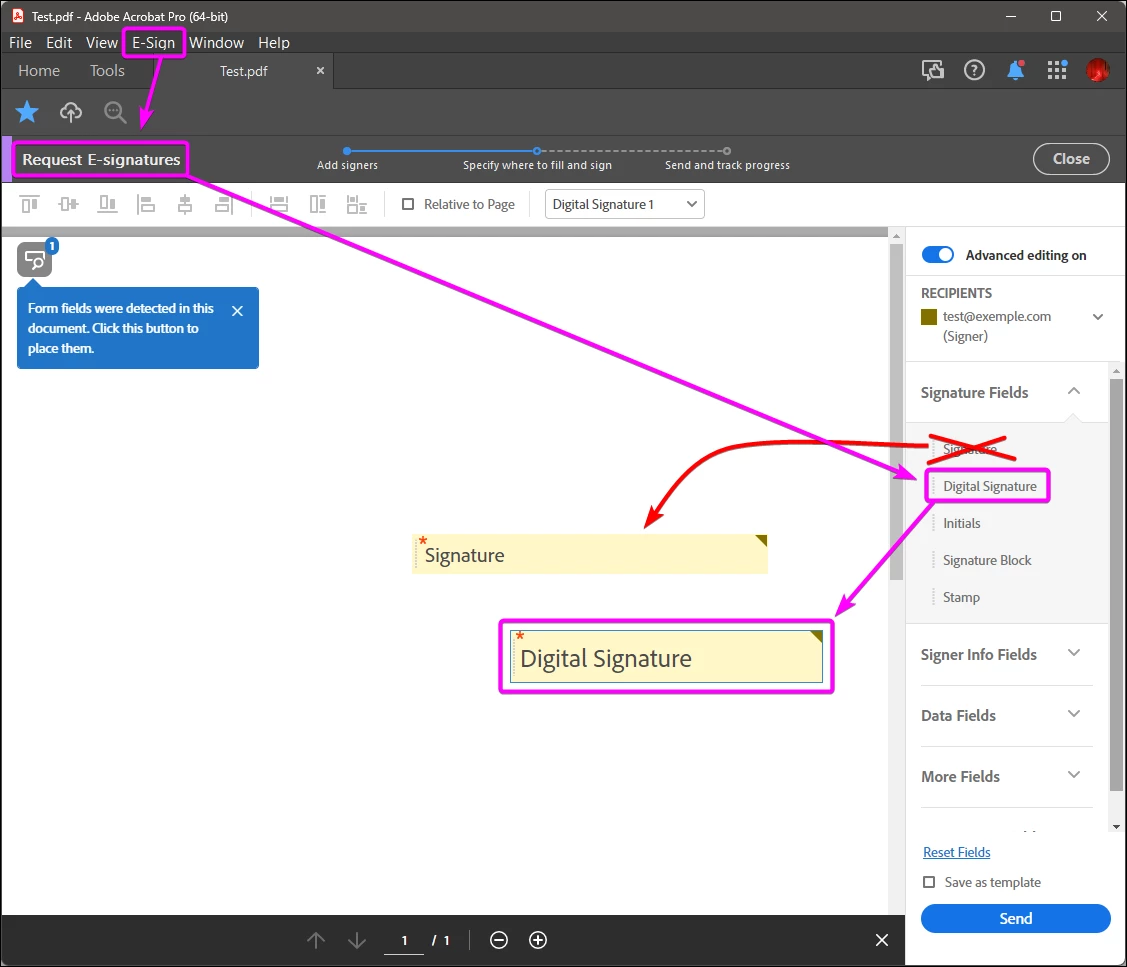Align fields horizontally centered

tap(185, 204)
